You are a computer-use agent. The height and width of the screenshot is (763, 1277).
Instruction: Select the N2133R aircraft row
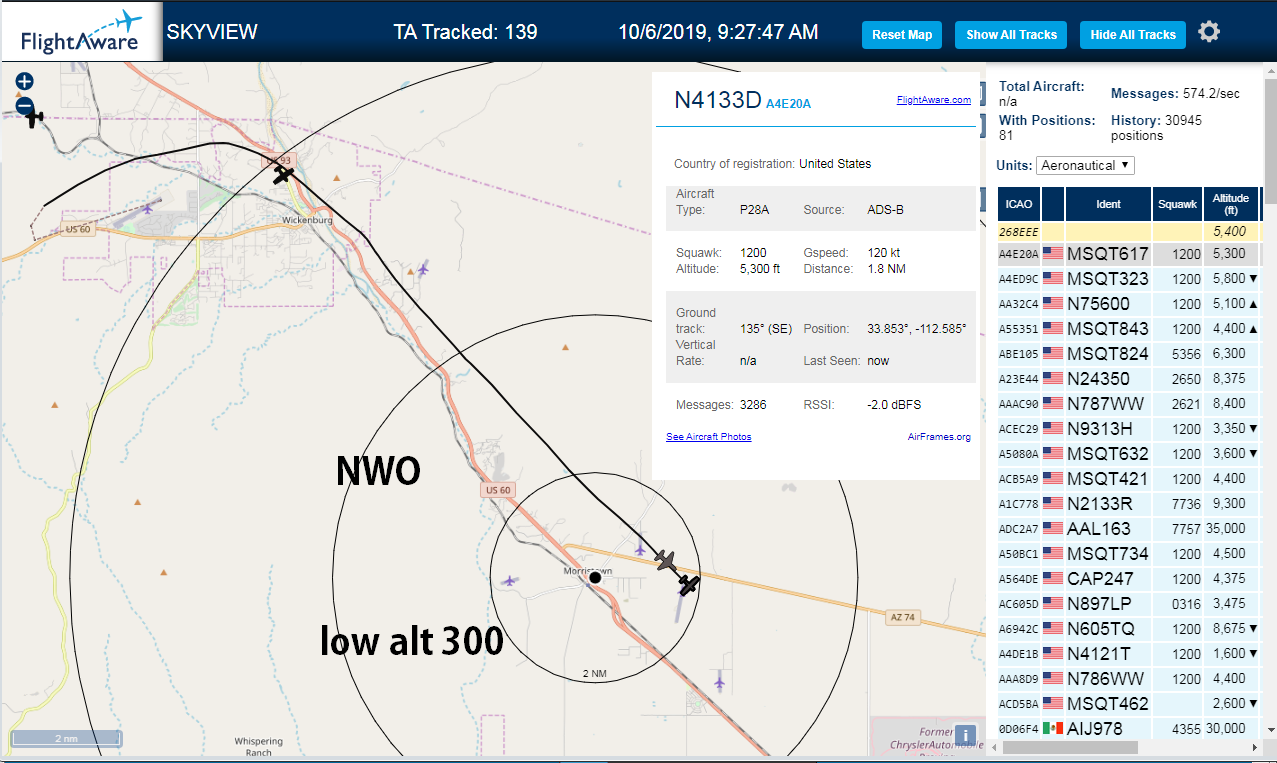pyautogui.click(x=1128, y=504)
